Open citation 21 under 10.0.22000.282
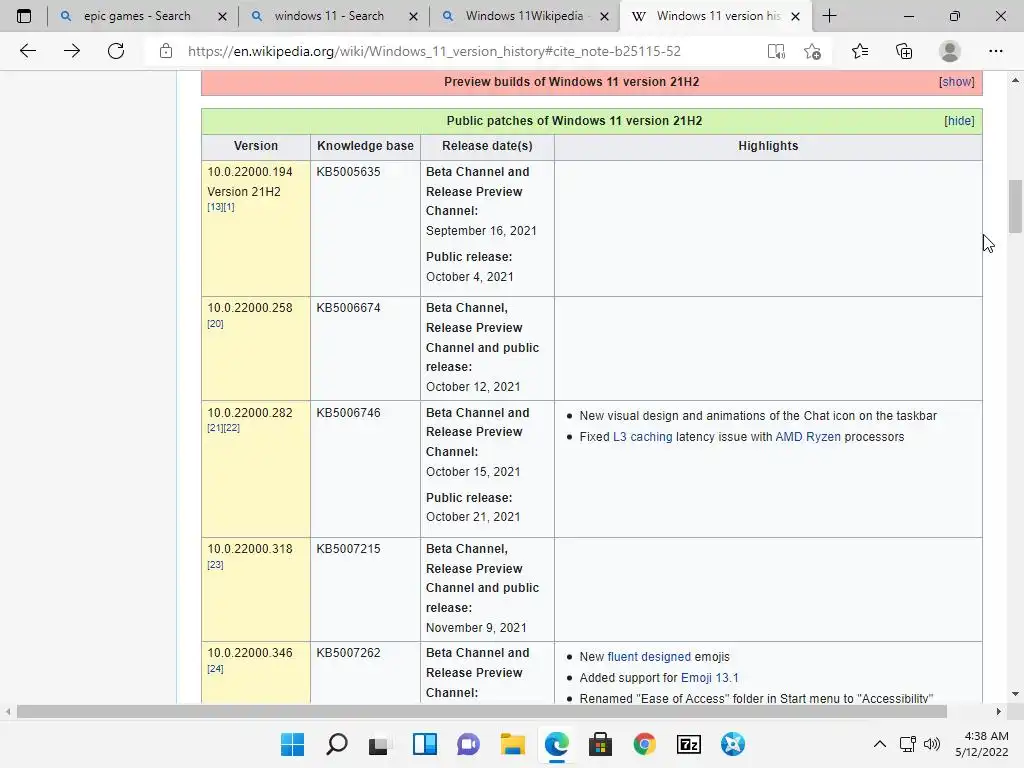1024x768 pixels. [x=215, y=428]
